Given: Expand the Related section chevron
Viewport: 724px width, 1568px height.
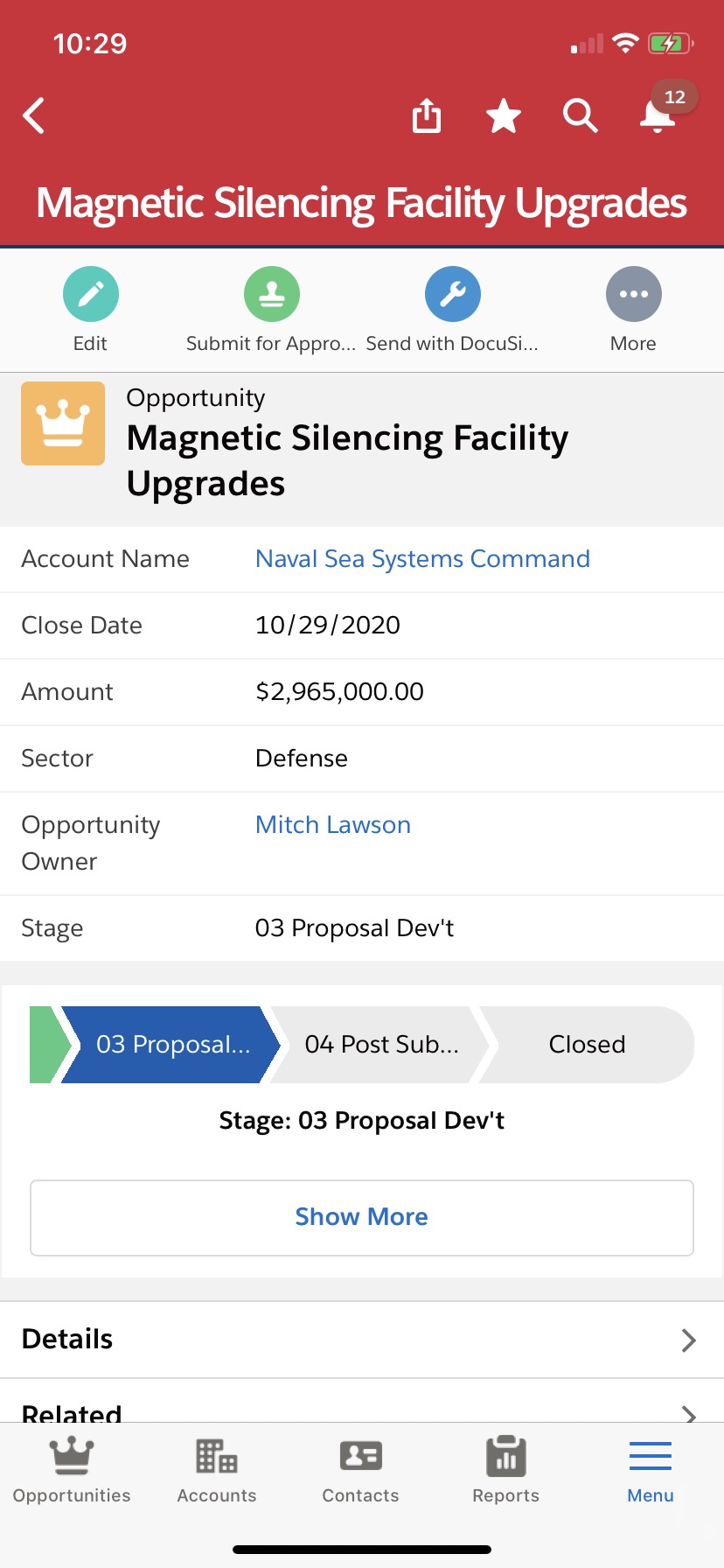Looking at the screenshot, I should (688, 1412).
